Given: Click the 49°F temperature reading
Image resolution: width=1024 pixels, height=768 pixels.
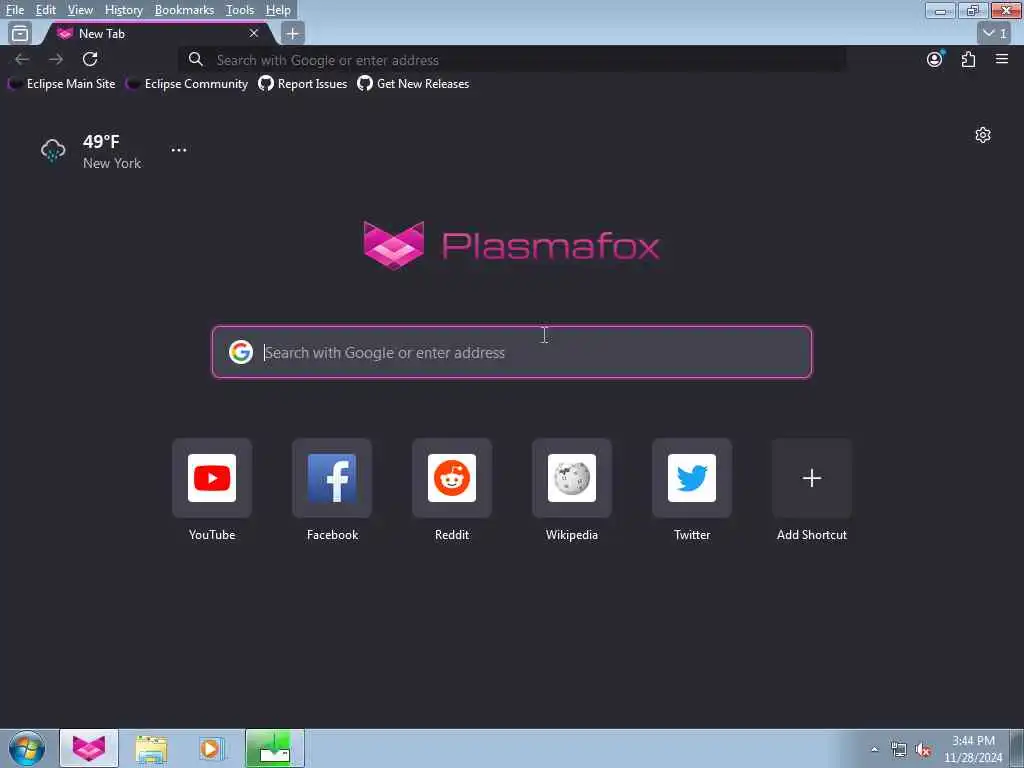Looking at the screenshot, I should coord(101,142).
